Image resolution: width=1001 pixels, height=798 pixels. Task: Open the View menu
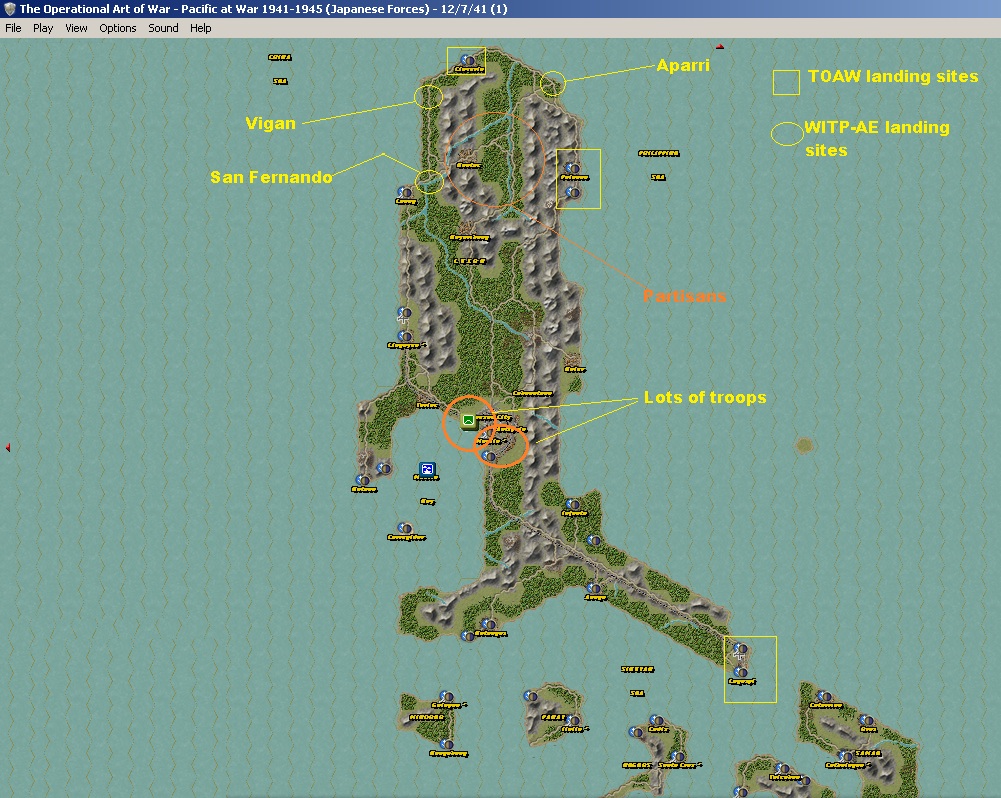tap(76, 28)
